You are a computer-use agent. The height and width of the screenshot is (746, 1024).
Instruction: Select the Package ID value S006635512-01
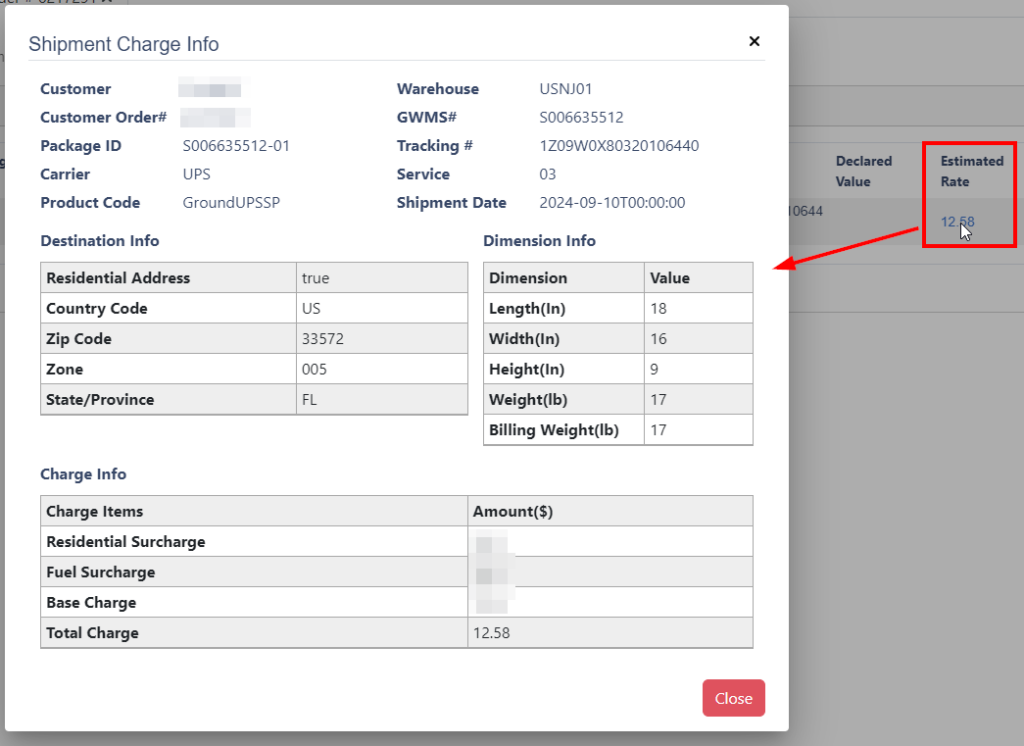pos(236,146)
